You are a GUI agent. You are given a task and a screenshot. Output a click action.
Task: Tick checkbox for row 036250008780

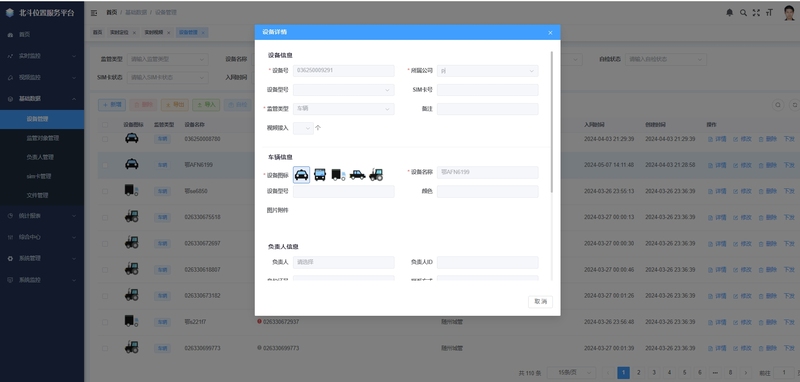click(x=105, y=139)
